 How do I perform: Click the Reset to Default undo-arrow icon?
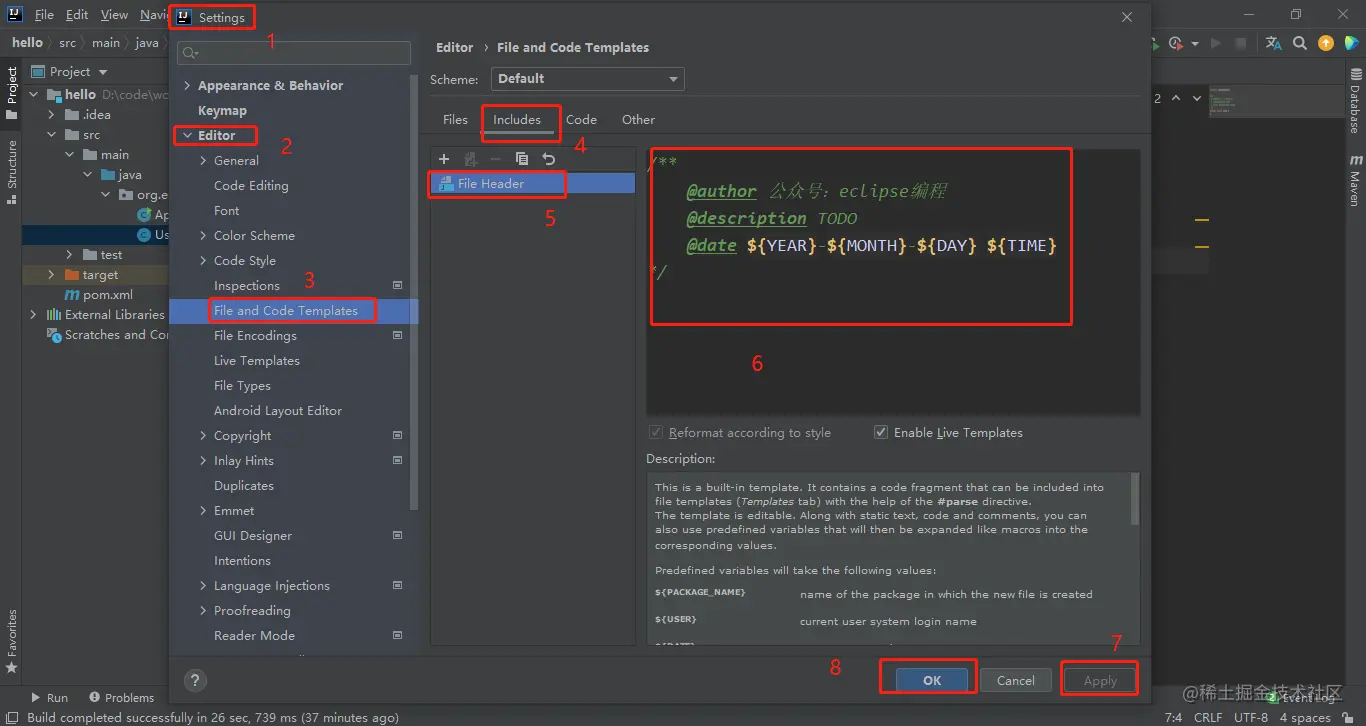point(548,159)
